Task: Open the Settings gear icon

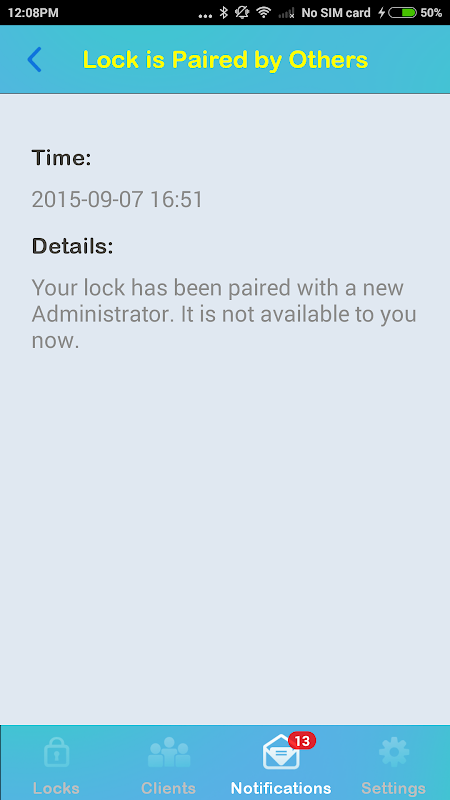Action: pyautogui.click(x=394, y=752)
